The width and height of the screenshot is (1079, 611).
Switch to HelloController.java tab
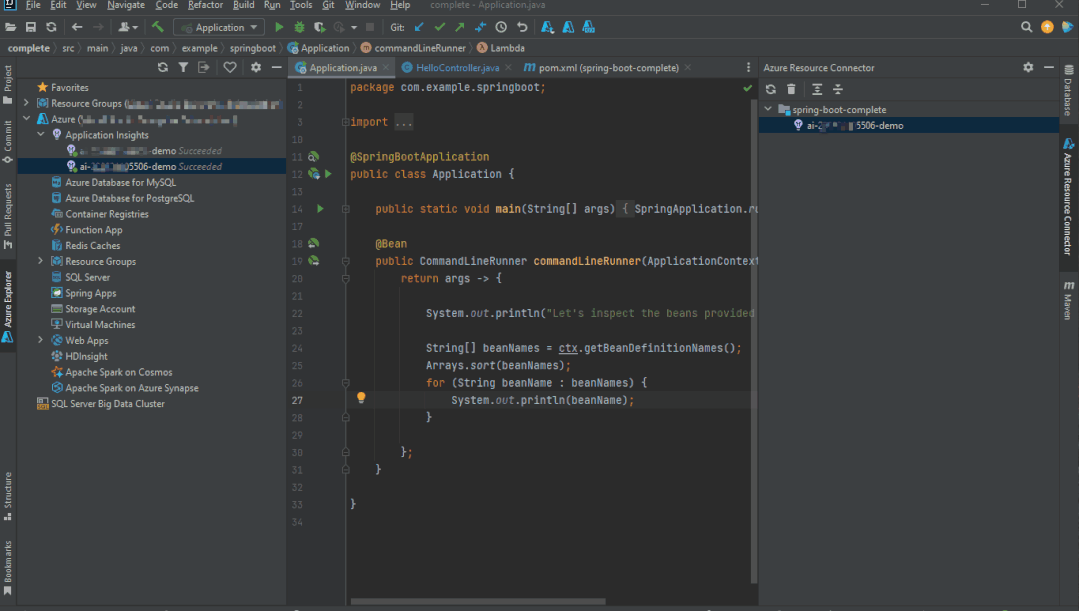pos(457,67)
